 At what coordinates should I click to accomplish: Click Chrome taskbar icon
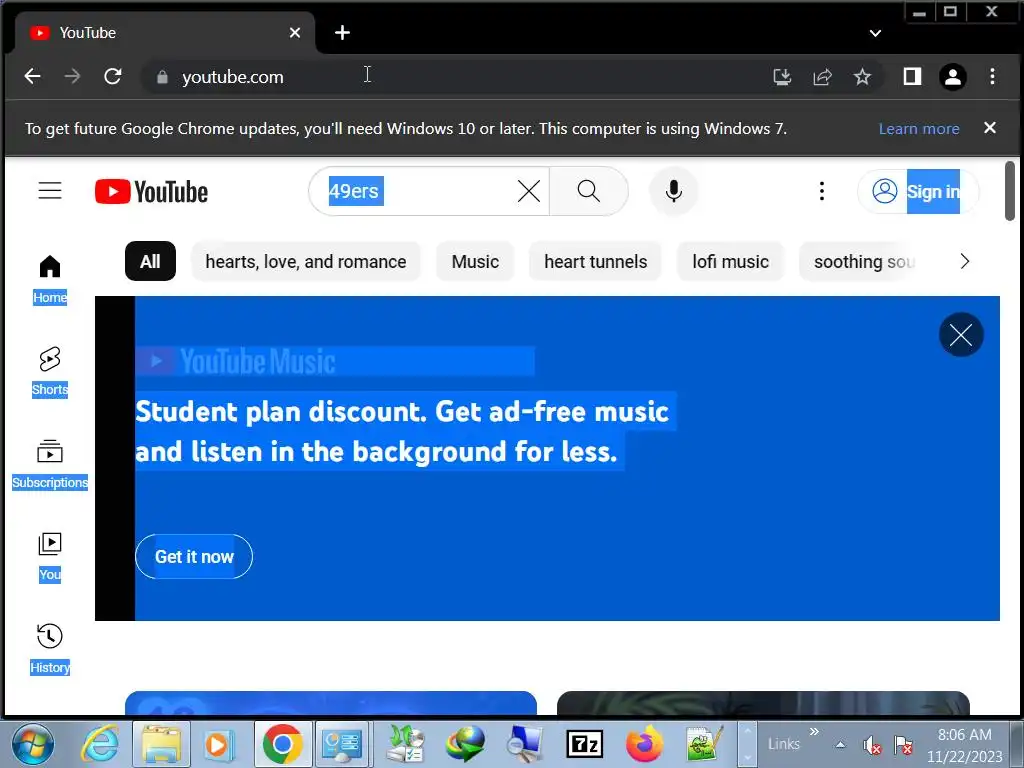click(x=283, y=744)
